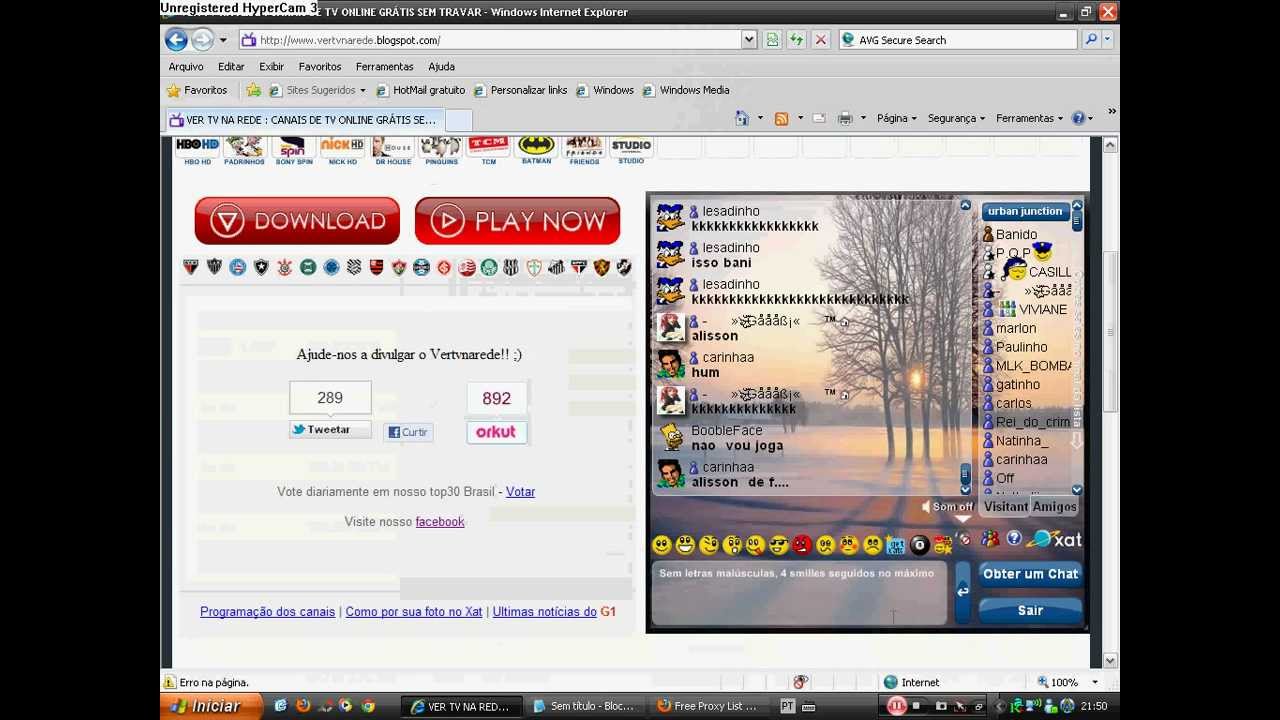
Task: Expand the command bar overflow chevron
Action: 1111,112
